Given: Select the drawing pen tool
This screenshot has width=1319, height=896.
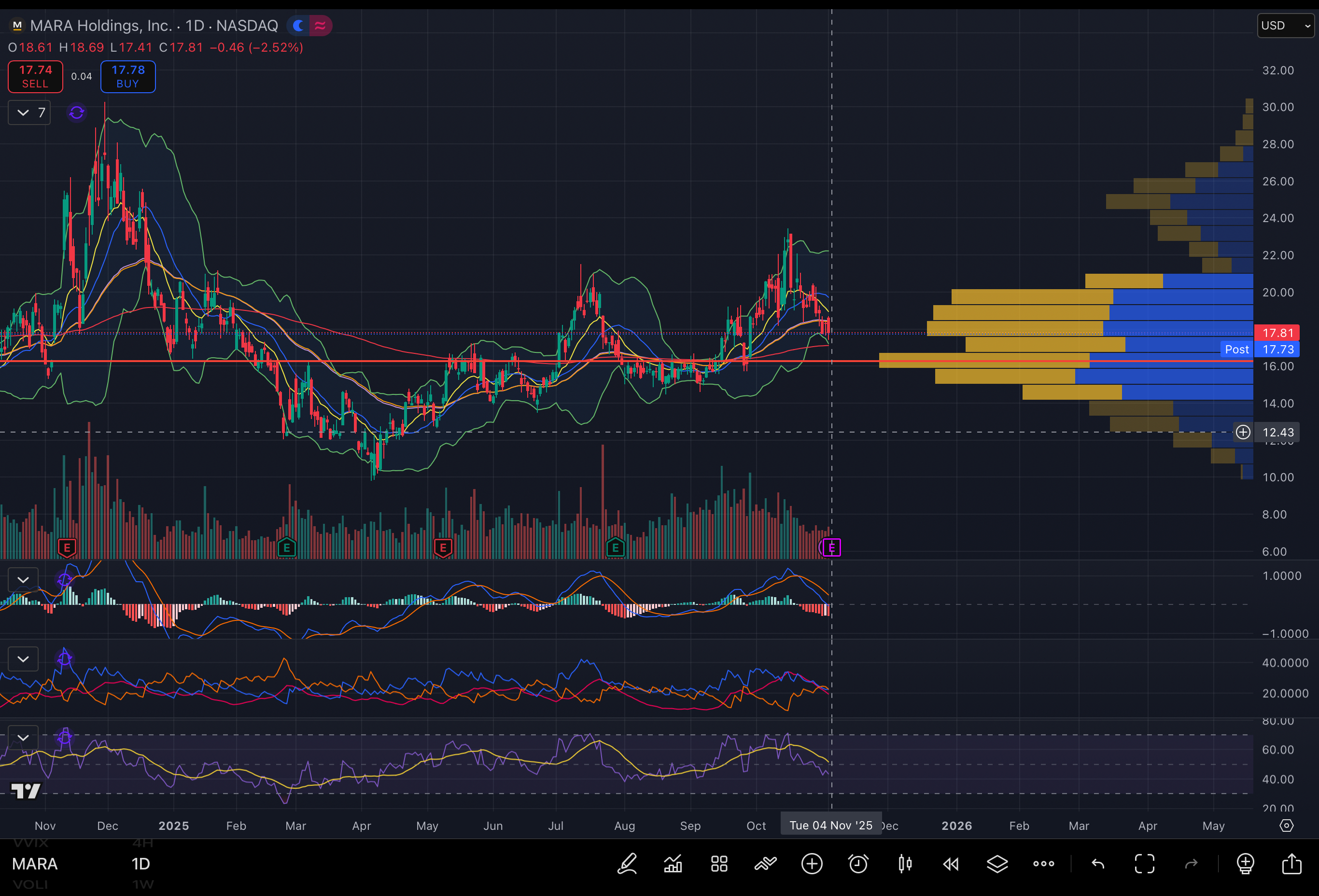Looking at the screenshot, I should 627,864.
